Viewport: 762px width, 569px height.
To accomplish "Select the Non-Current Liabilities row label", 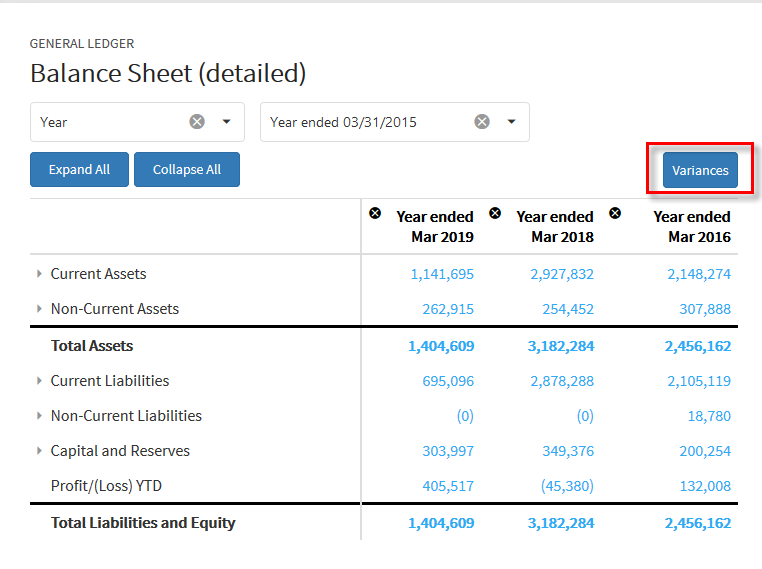I will click(x=126, y=415).
